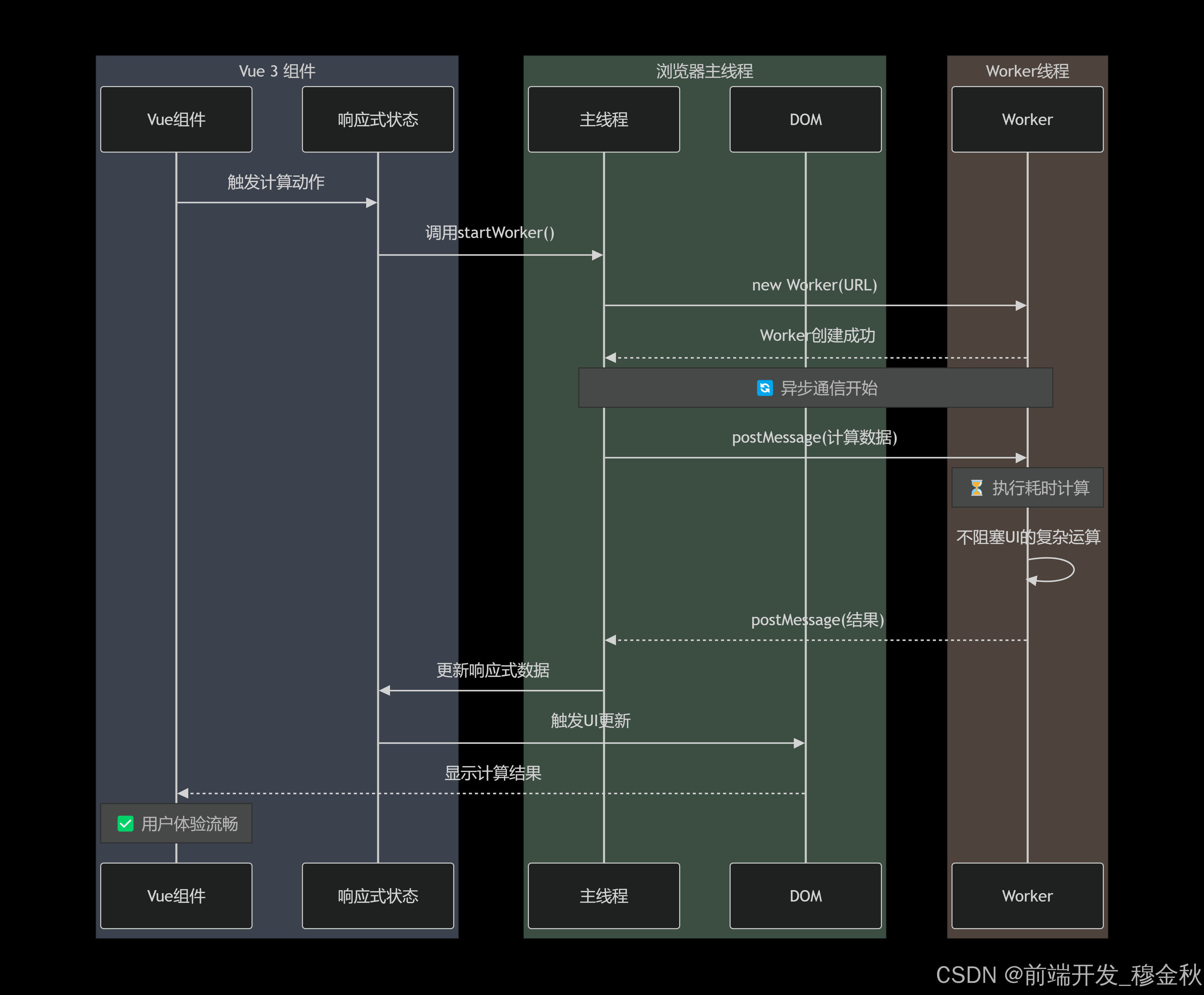The height and width of the screenshot is (995, 1204).
Task: Click the bottom Worker participant box
Action: 1027,895
